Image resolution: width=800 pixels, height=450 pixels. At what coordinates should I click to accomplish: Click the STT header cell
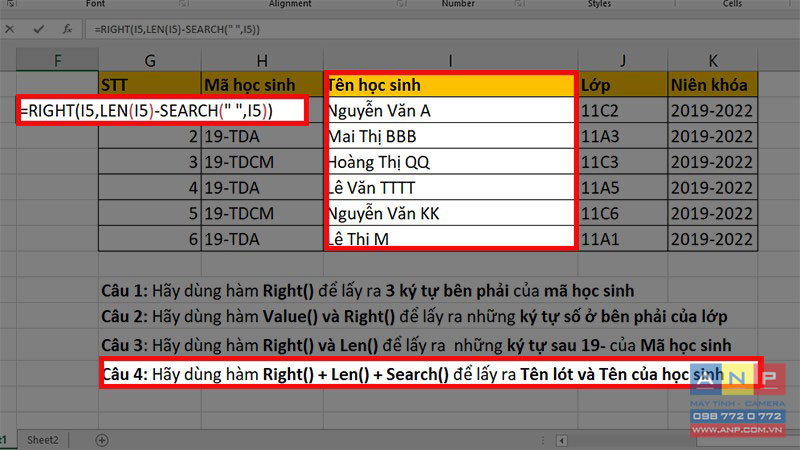[x=150, y=85]
